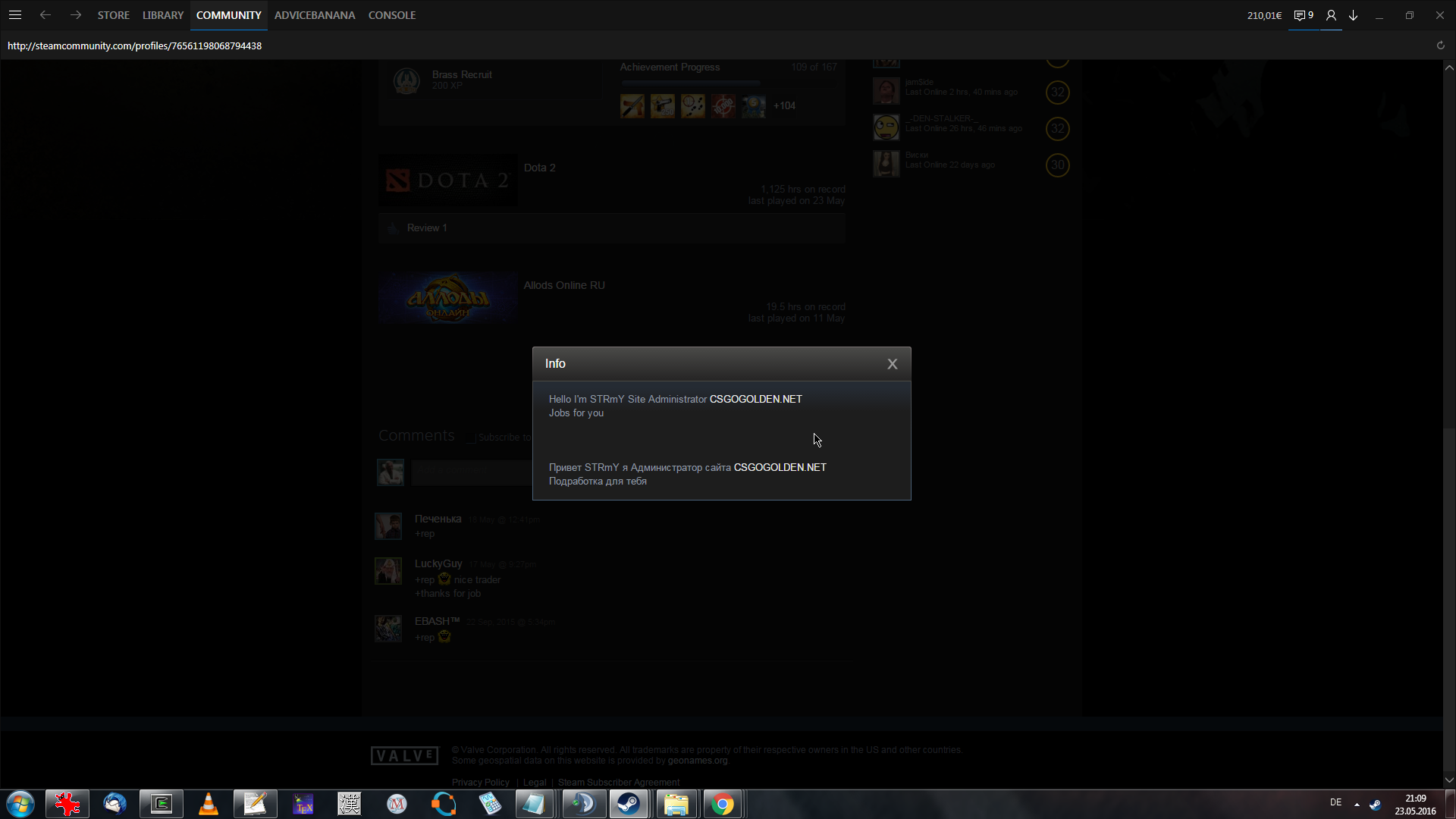This screenshot has width=1456, height=819.
Task: Open the DE language indicator in the taskbar
Action: [1335, 802]
